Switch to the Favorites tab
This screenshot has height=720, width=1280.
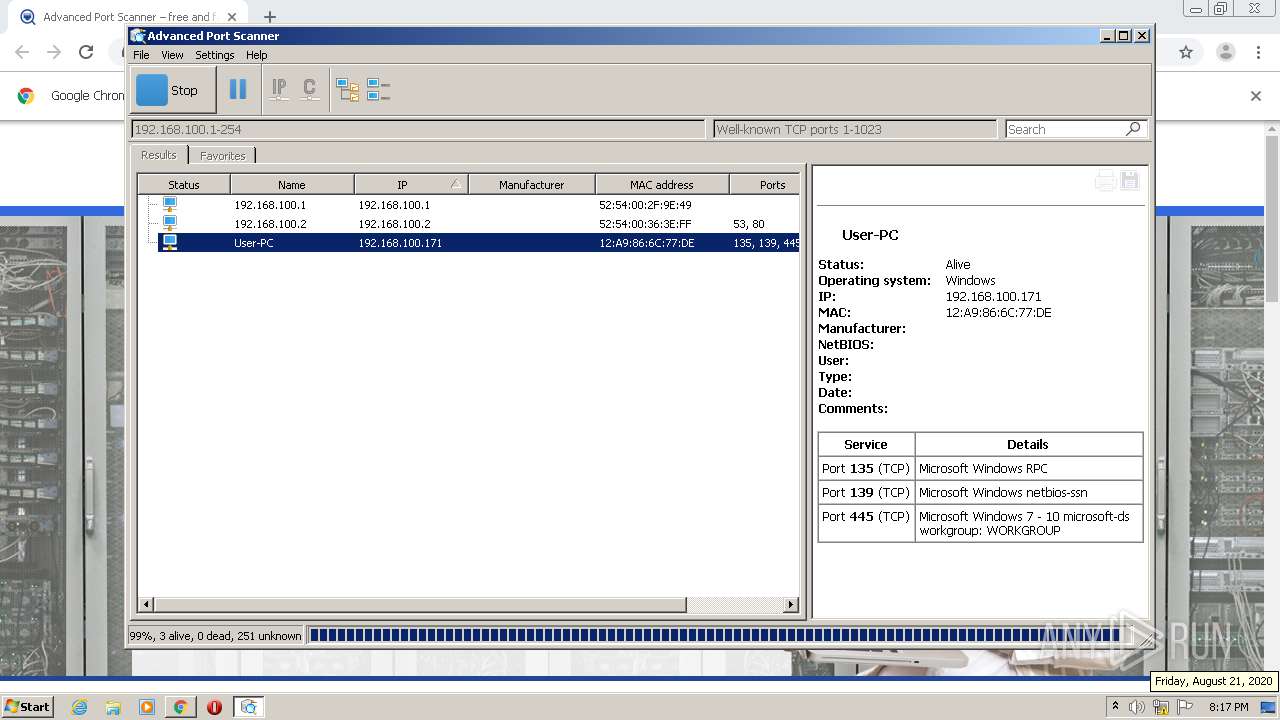tap(222, 156)
